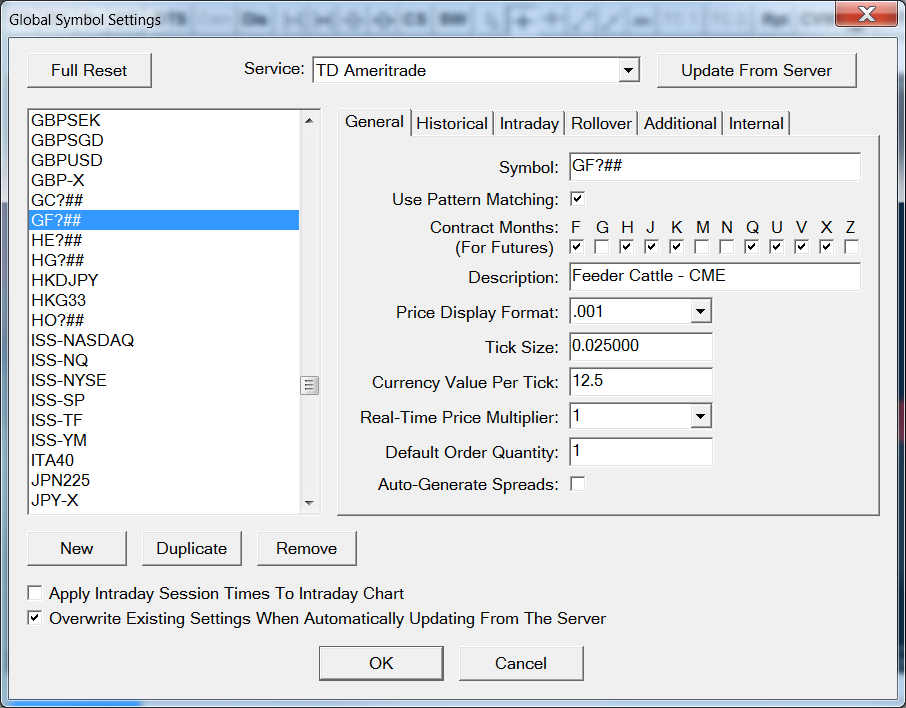
Task: Click the New symbol button
Action: [x=76, y=548]
